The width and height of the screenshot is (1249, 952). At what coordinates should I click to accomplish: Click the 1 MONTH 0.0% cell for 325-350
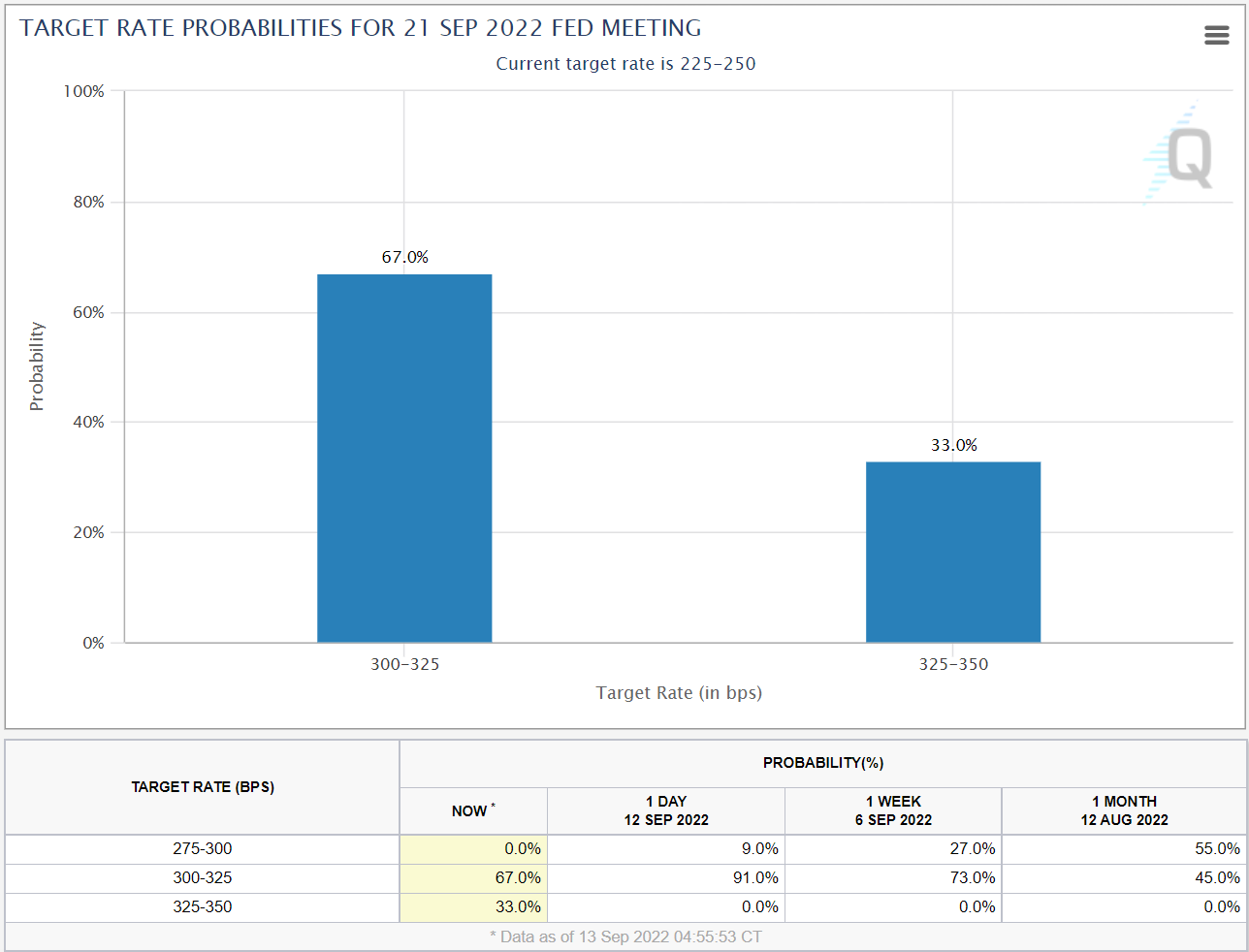1125,906
